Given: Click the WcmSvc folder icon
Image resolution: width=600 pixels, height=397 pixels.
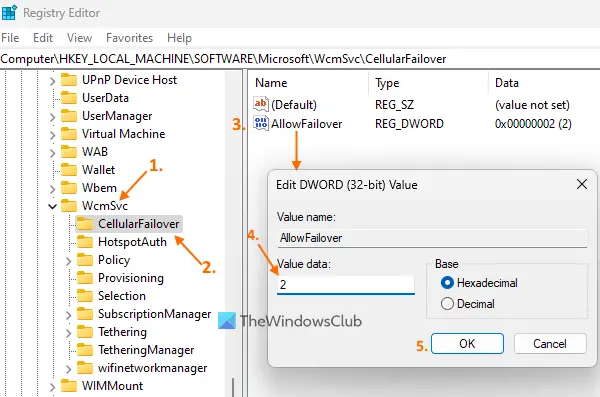Looking at the screenshot, I should point(69,206).
